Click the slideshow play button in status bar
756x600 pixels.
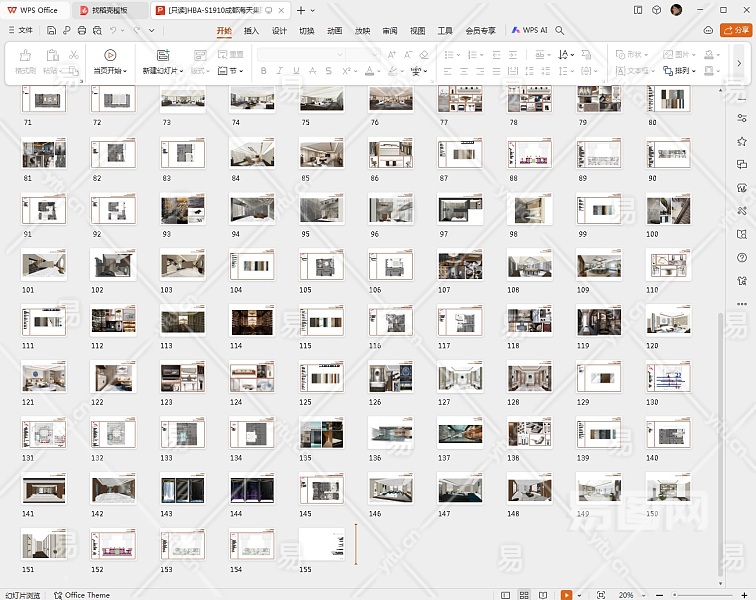(566, 594)
